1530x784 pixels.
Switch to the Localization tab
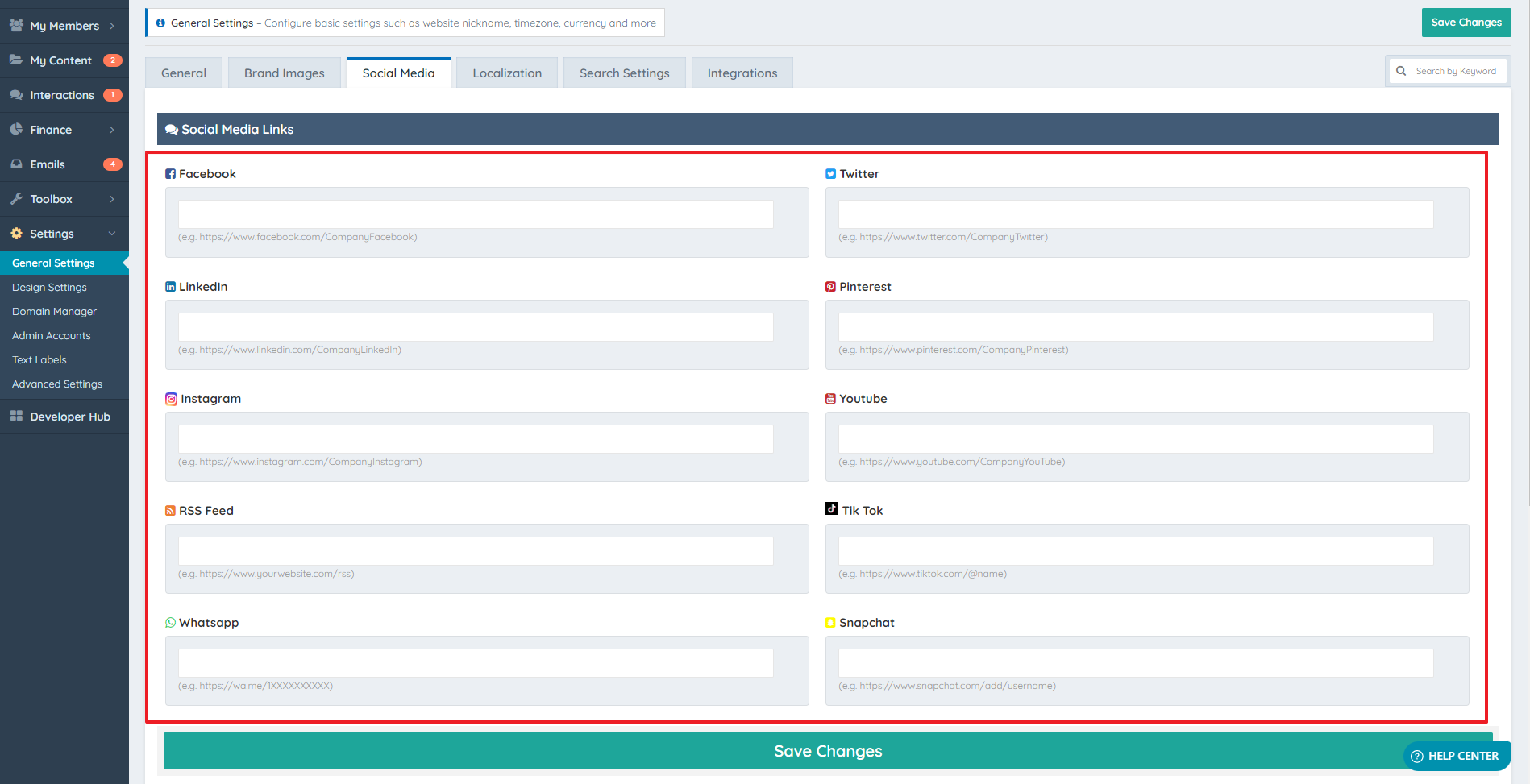506,73
